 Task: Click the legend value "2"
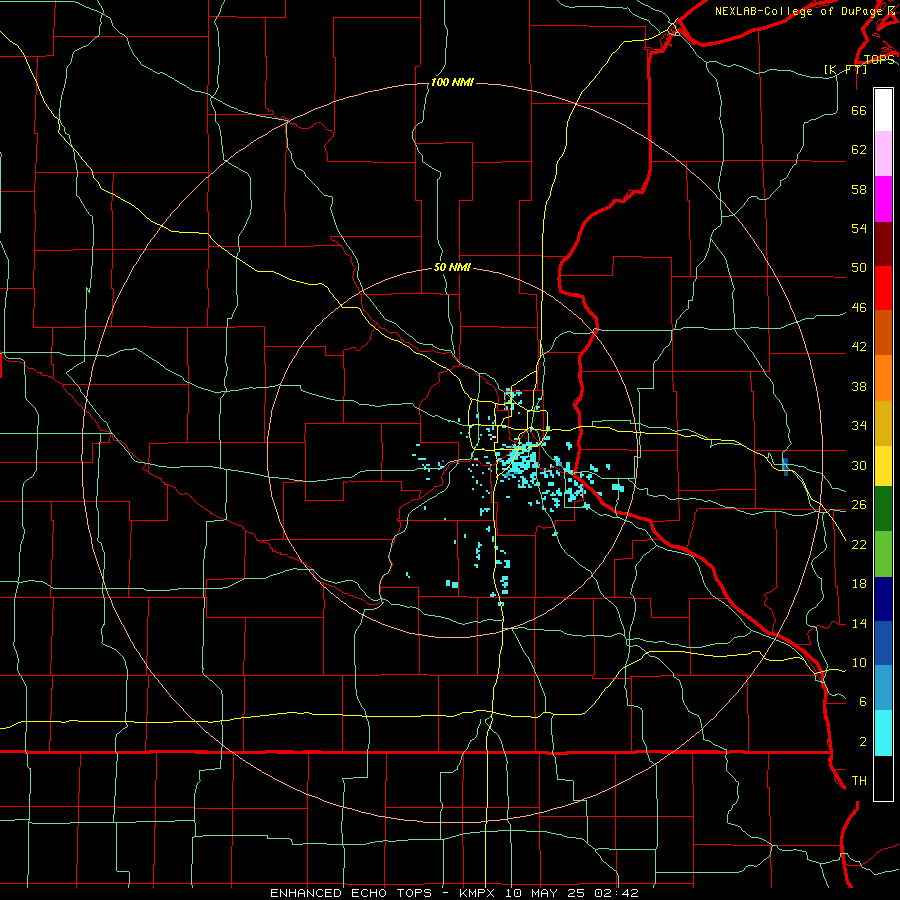click(x=863, y=742)
